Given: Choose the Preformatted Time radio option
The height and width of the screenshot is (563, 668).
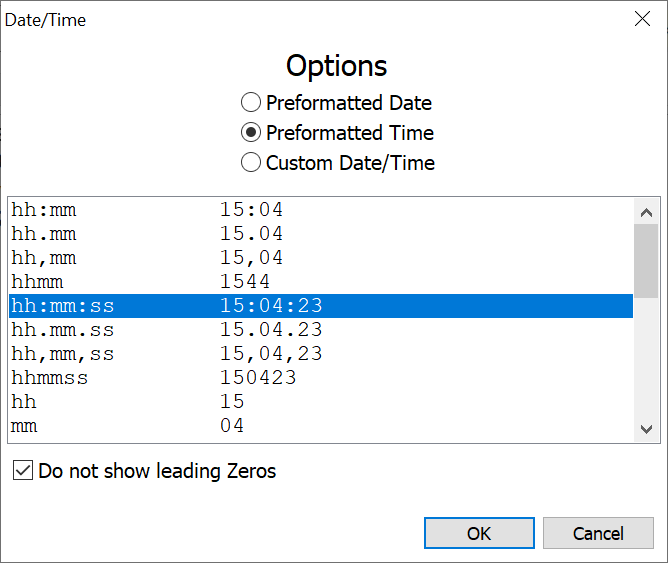Looking at the screenshot, I should click(251, 133).
